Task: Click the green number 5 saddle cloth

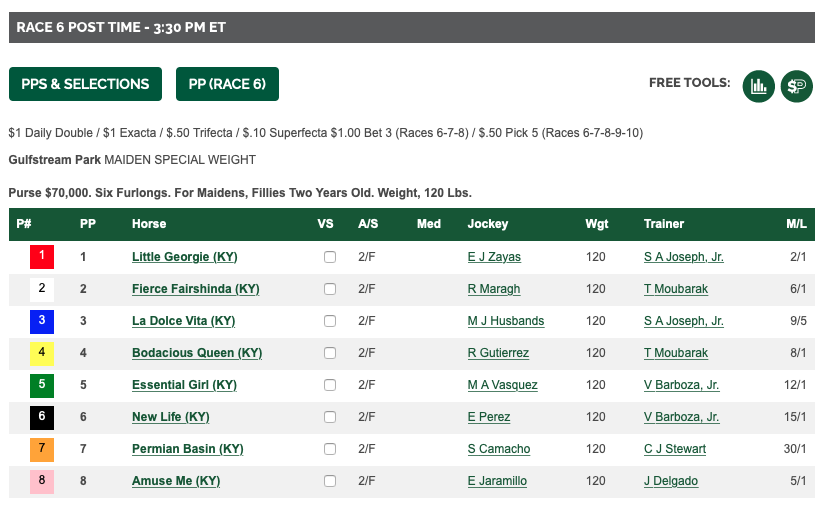Action: (x=42, y=385)
